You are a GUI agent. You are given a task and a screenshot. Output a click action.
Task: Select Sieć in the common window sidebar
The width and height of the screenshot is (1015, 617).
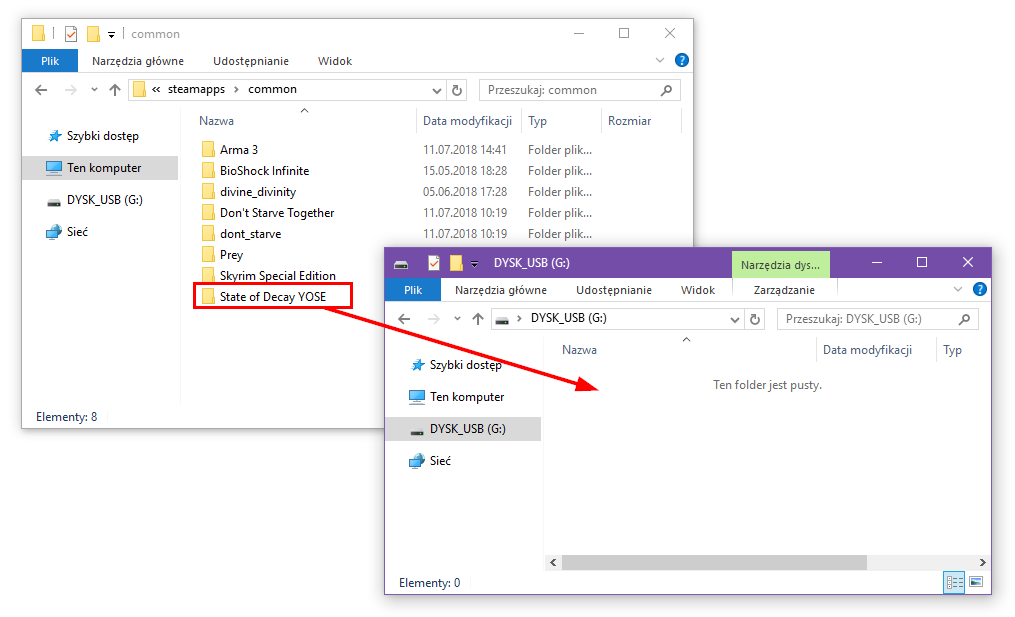coord(78,232)
